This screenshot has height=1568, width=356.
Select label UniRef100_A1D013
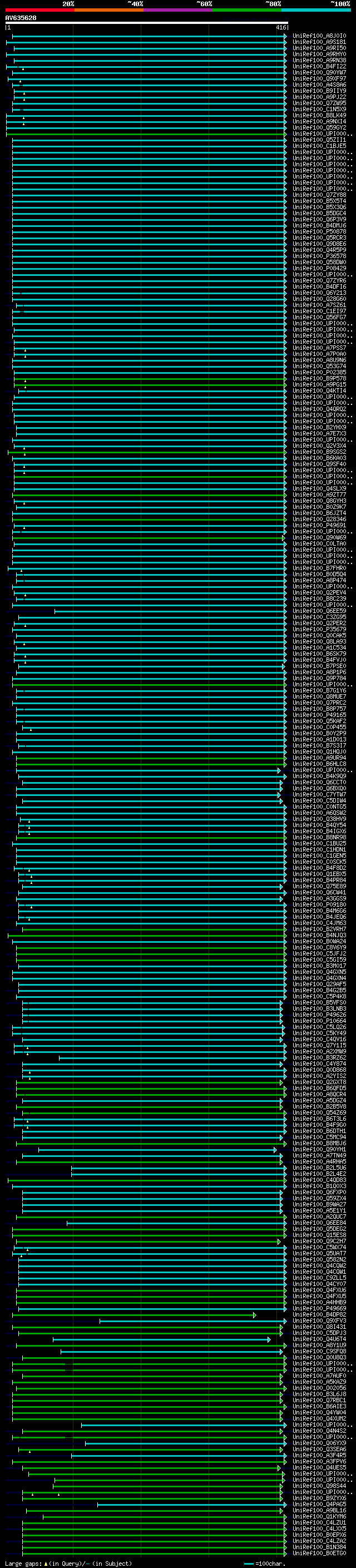click(x=319, y=740)
